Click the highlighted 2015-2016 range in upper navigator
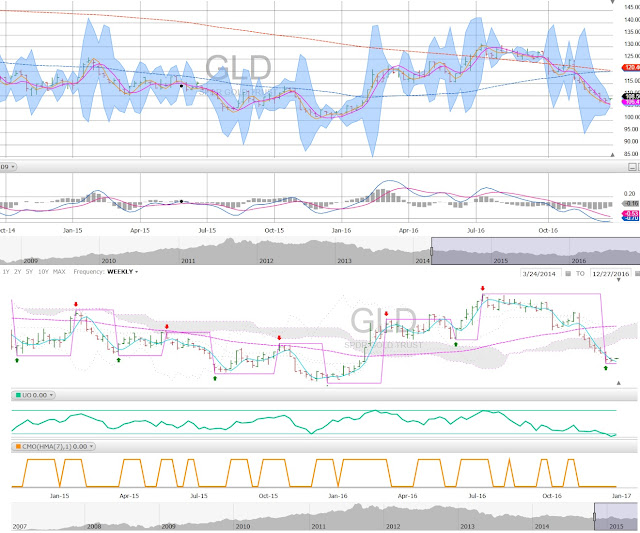Image resolution: width=640 pixels, height=533 pixels. click(x=536, y=251)
